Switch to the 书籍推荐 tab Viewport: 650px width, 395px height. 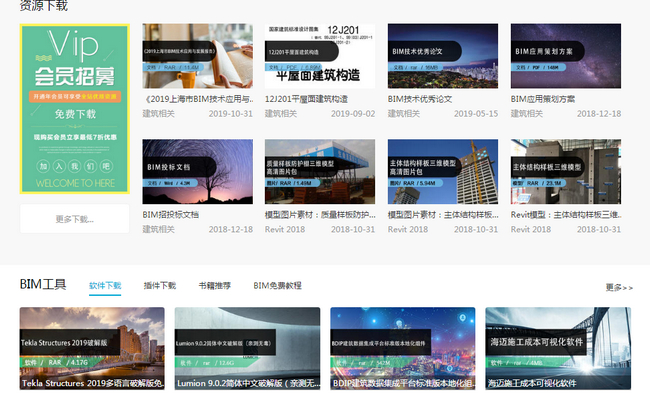click(x=214, y=286)
